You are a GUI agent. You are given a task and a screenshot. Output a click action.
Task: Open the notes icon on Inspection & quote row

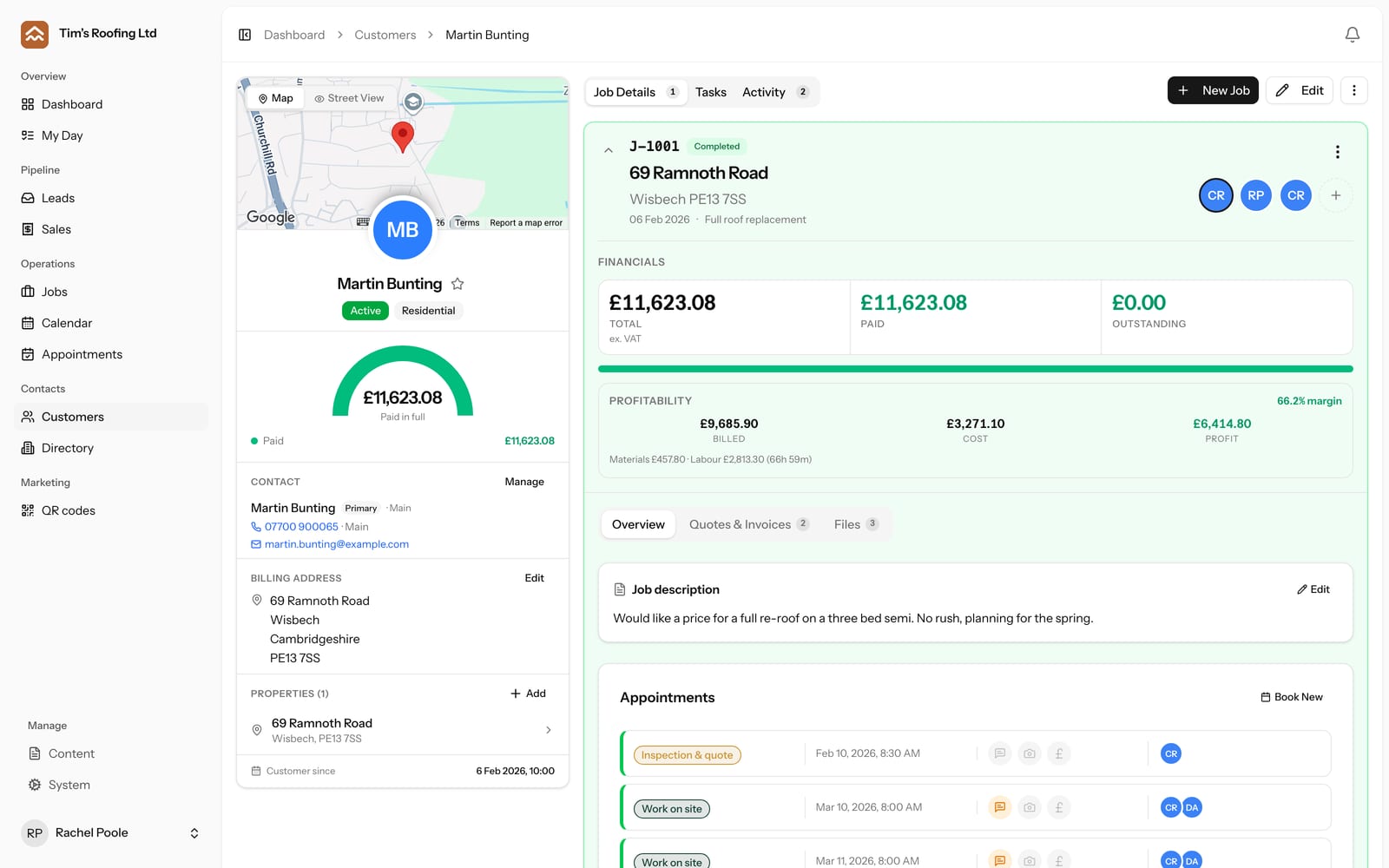pyautogui.click(x=1000, y=753)
